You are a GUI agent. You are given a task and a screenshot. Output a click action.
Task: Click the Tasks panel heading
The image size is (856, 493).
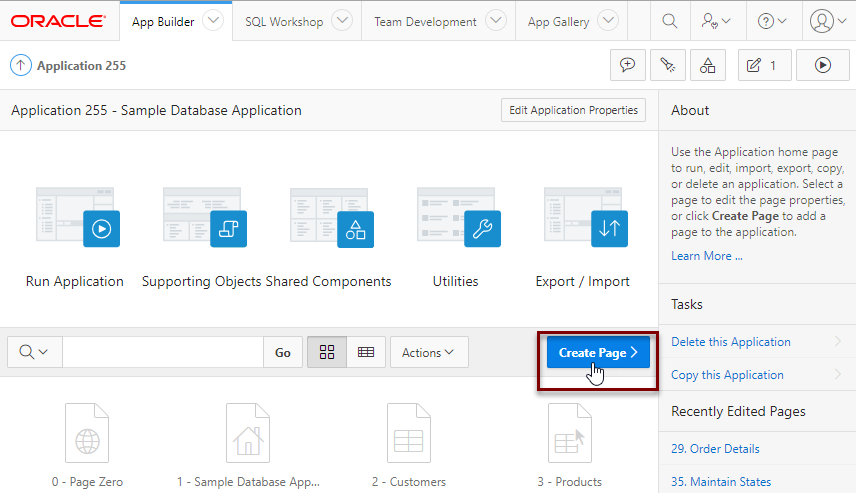687,304
